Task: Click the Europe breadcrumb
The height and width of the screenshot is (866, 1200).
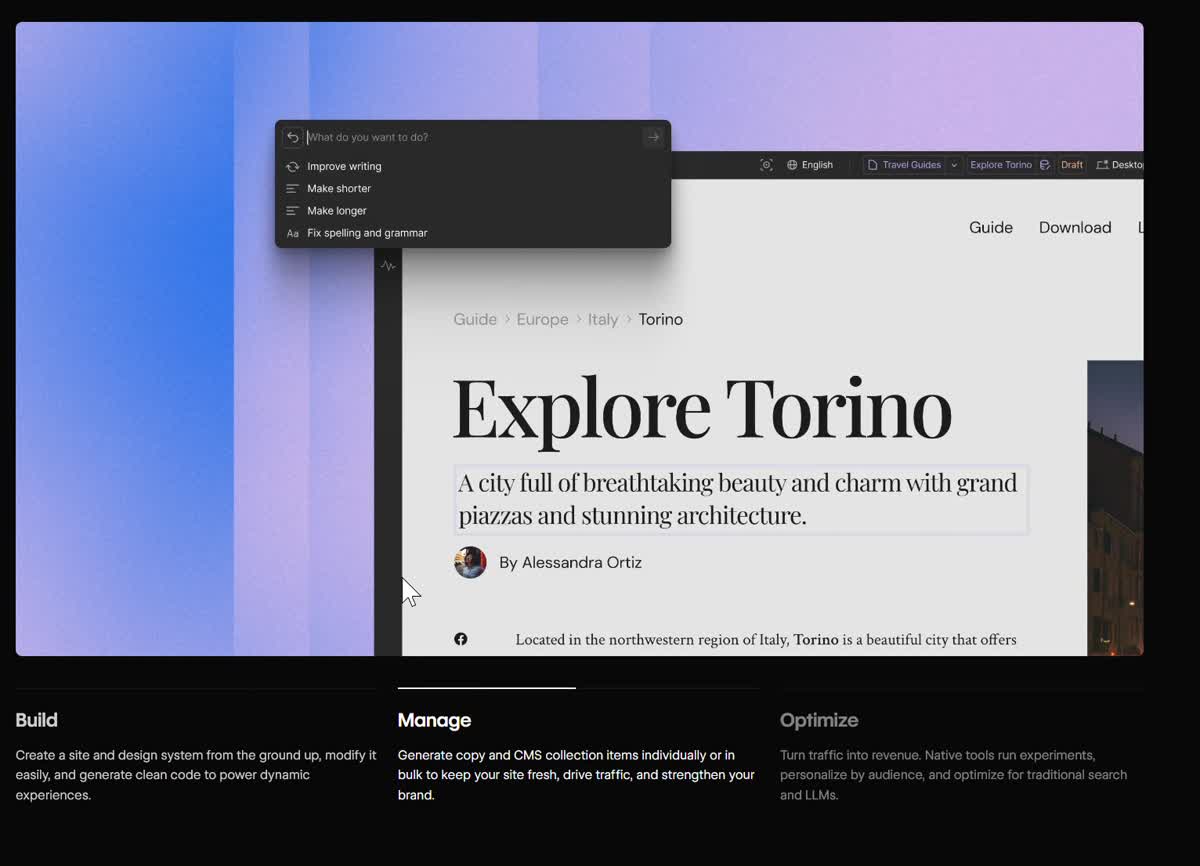Action: pos(542,319)
